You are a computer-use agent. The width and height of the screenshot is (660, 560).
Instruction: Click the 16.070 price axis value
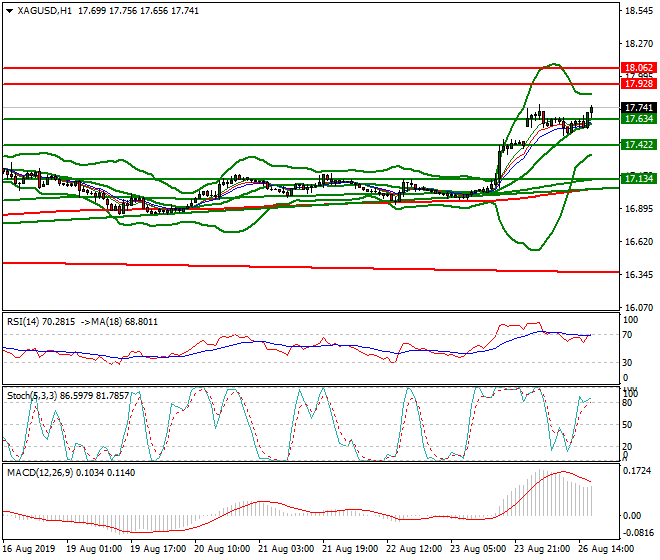point(638,307)
